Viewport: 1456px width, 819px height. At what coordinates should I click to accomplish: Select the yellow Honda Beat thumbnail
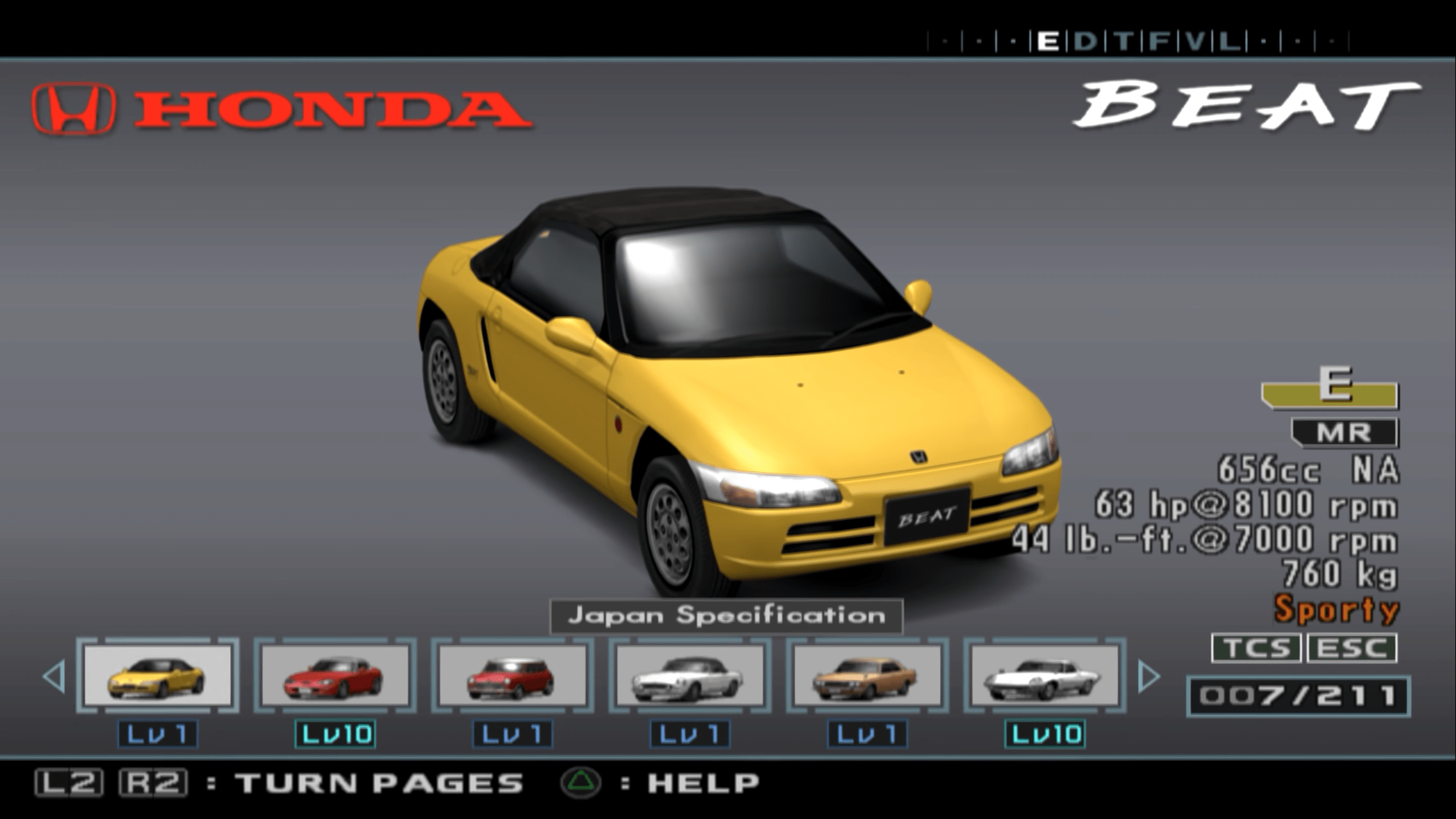[158, 675]
